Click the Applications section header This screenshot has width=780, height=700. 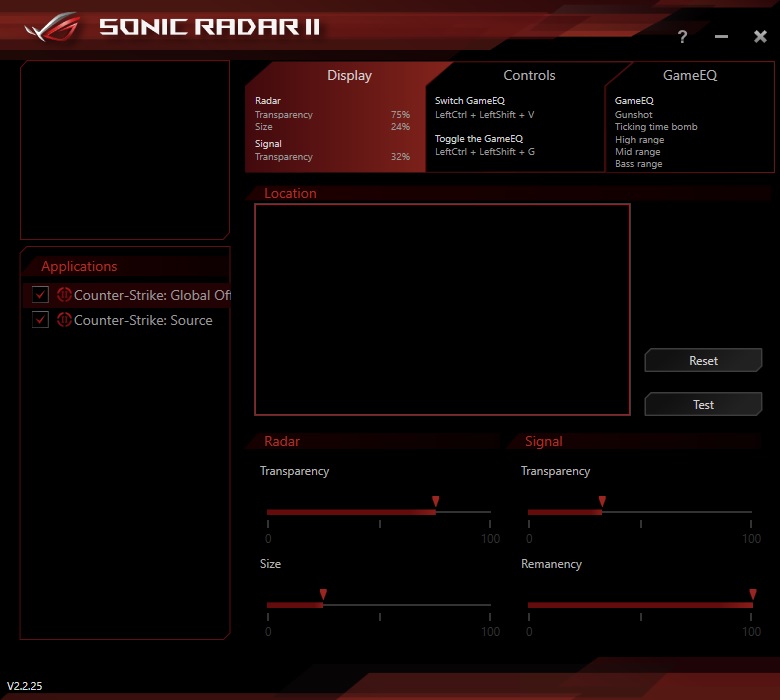point(79,266)
